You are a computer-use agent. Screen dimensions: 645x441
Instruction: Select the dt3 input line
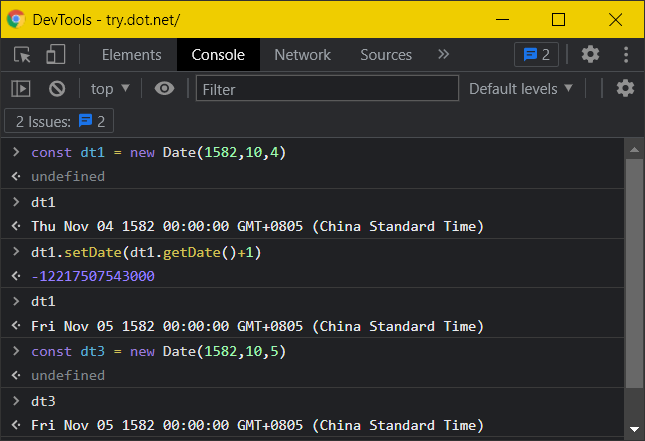(43, 401)
